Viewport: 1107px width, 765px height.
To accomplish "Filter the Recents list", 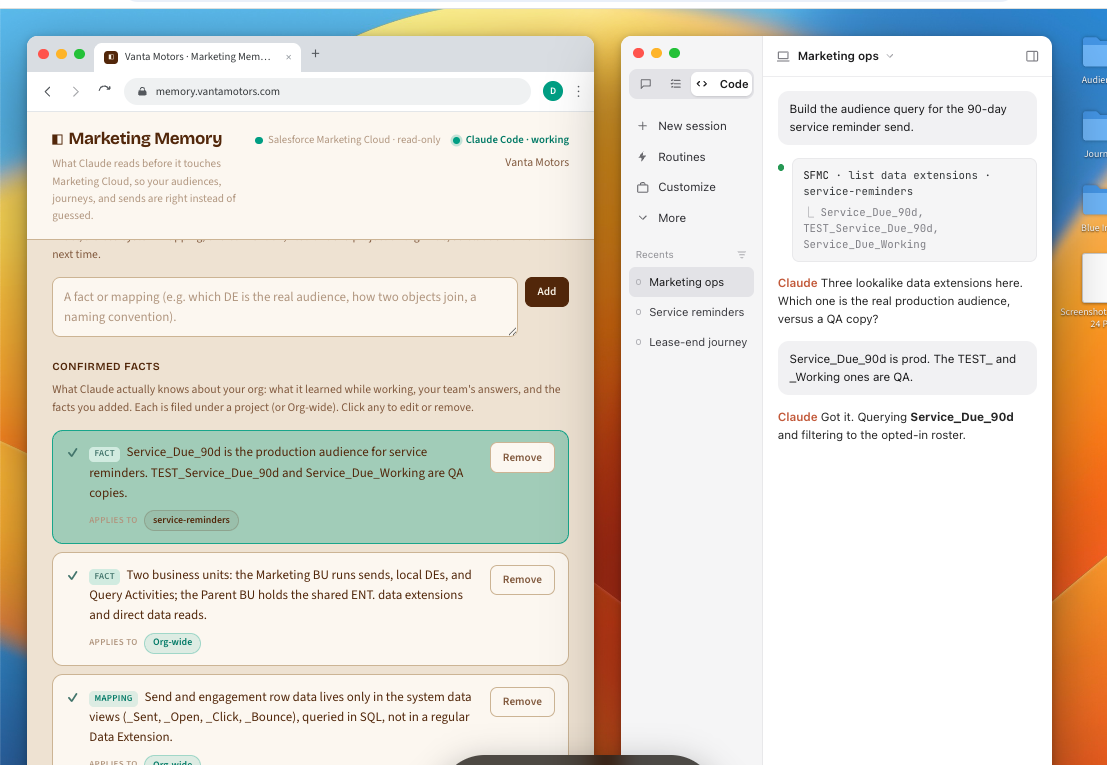I will click(741, 255).
